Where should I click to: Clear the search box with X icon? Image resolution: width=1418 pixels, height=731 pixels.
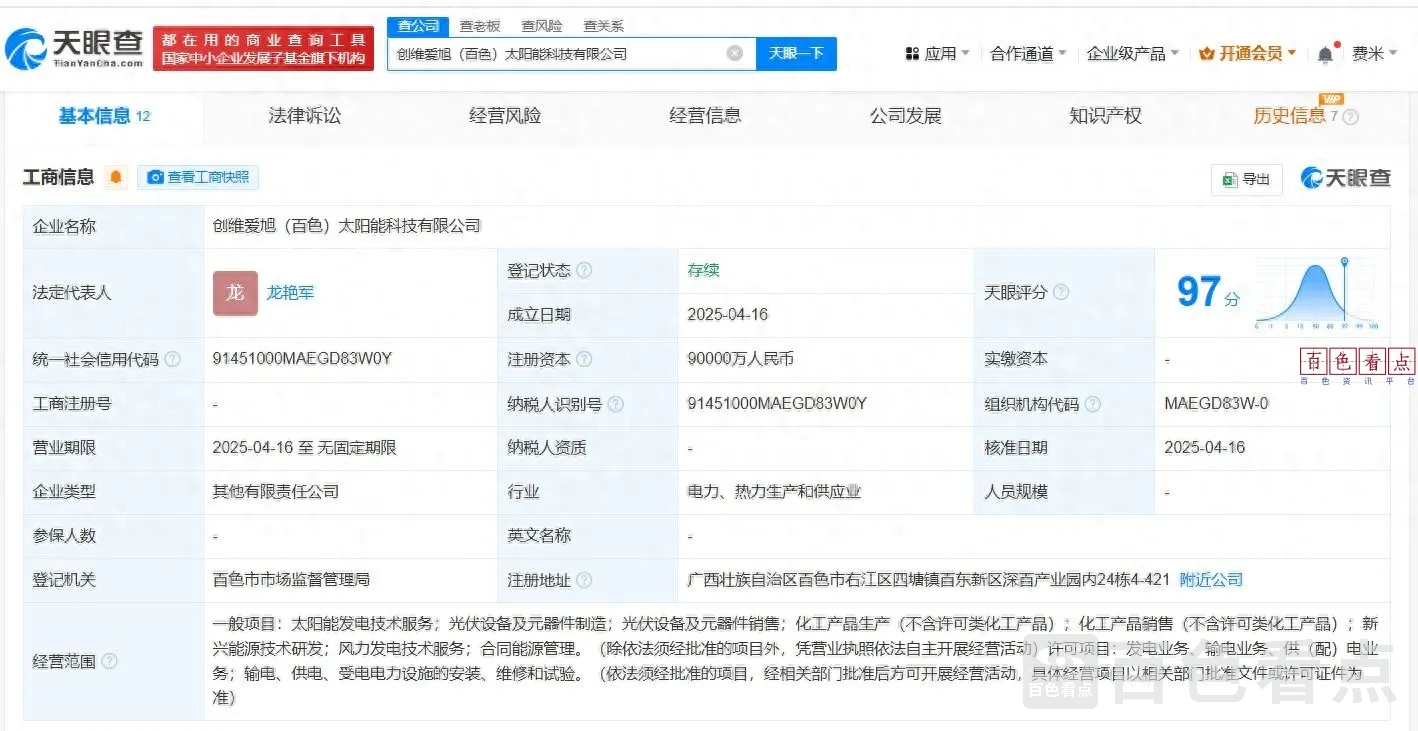click(734, 54)
